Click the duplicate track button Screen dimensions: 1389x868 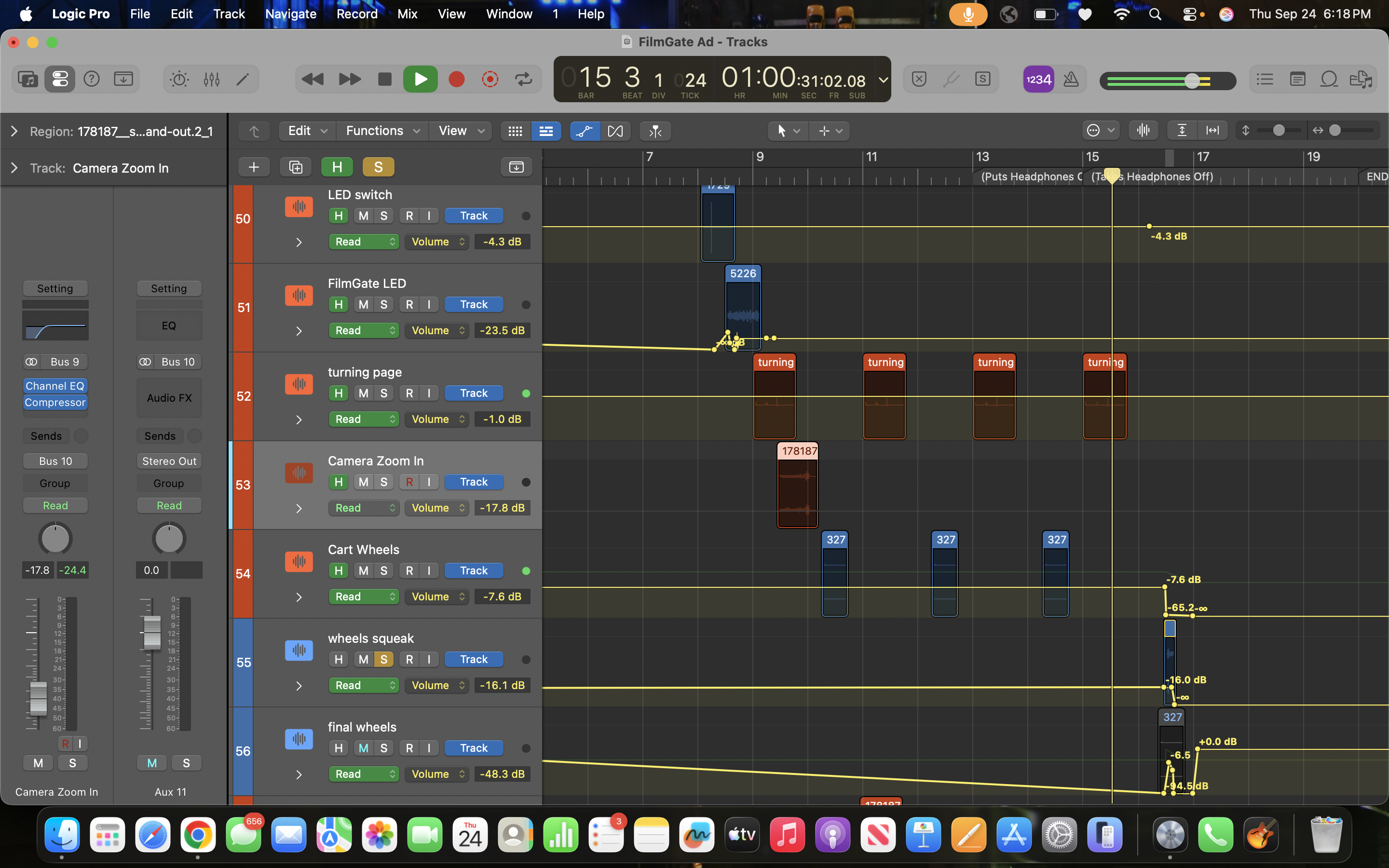[296, 167]
